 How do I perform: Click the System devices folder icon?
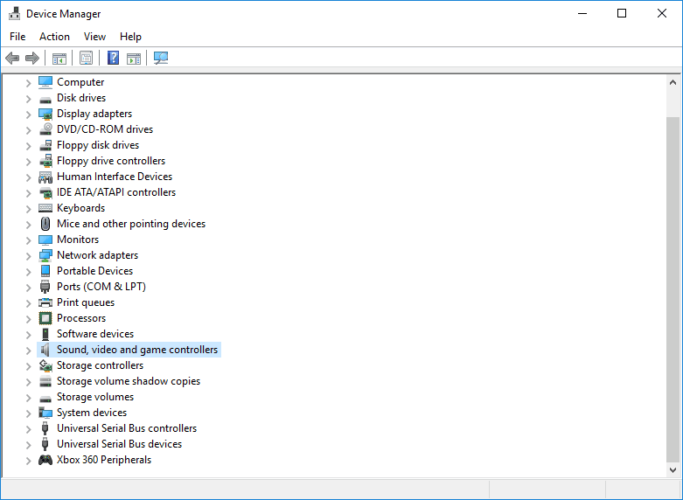click(45, 412)
